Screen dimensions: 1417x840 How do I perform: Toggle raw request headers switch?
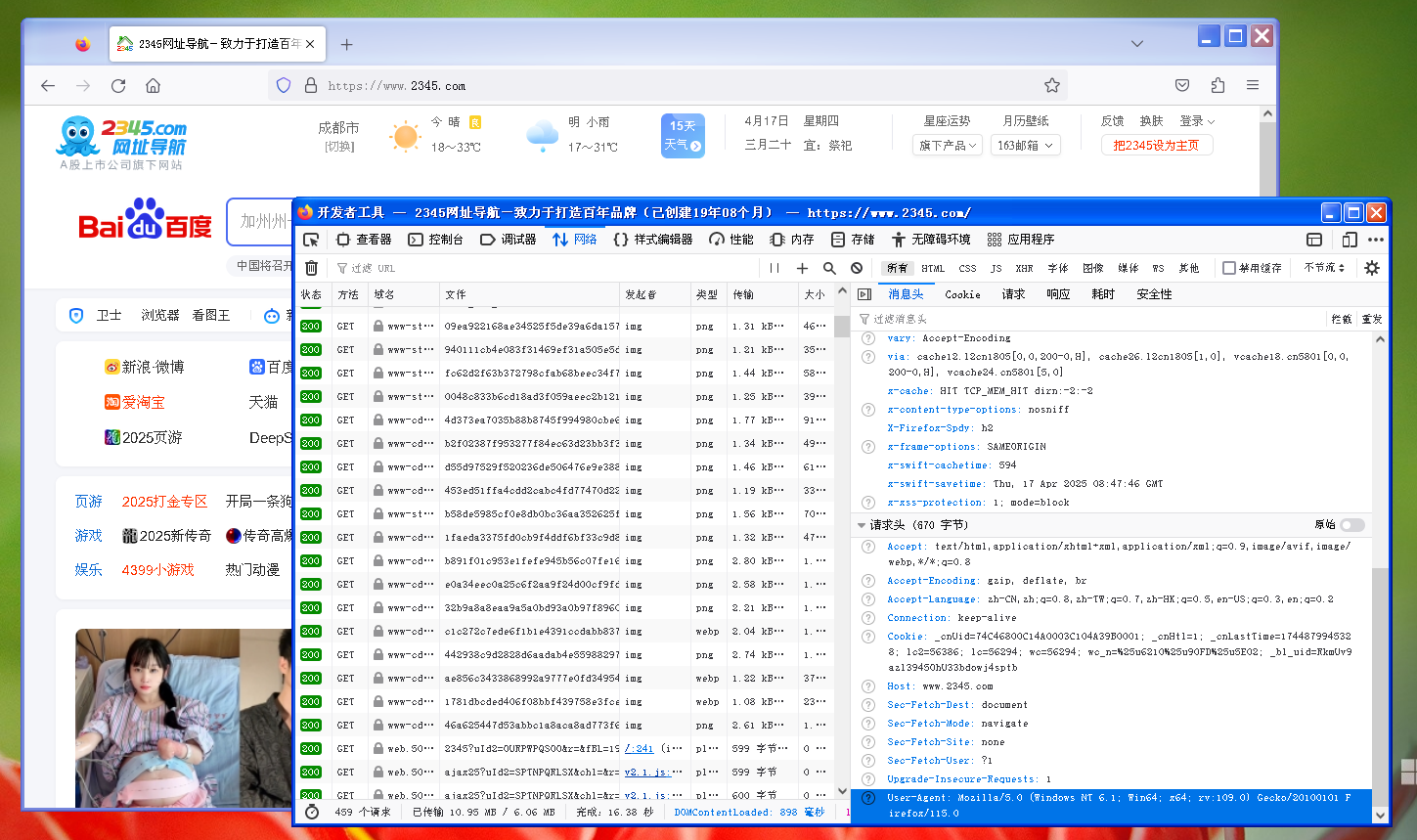tap(1352, 525)
